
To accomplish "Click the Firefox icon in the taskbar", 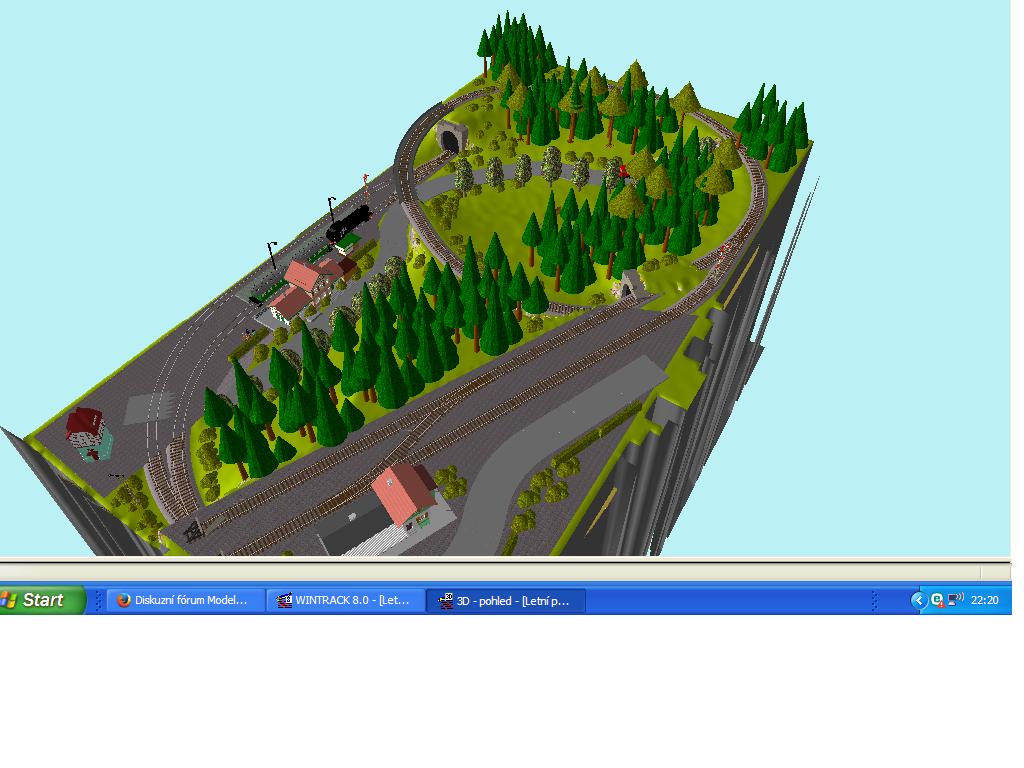I will 123,600.
